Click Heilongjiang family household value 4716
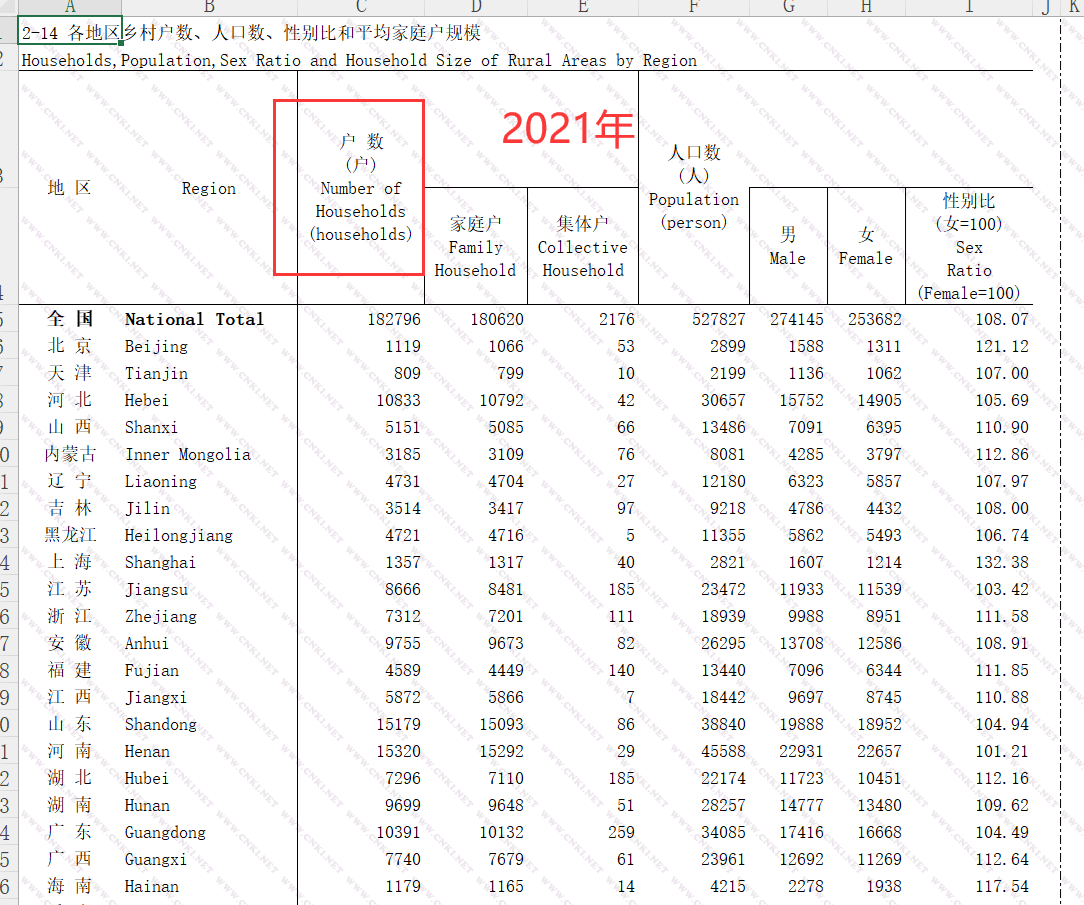Image resolution: width=1084 pixels, height=905 pixels. point(506,535)
